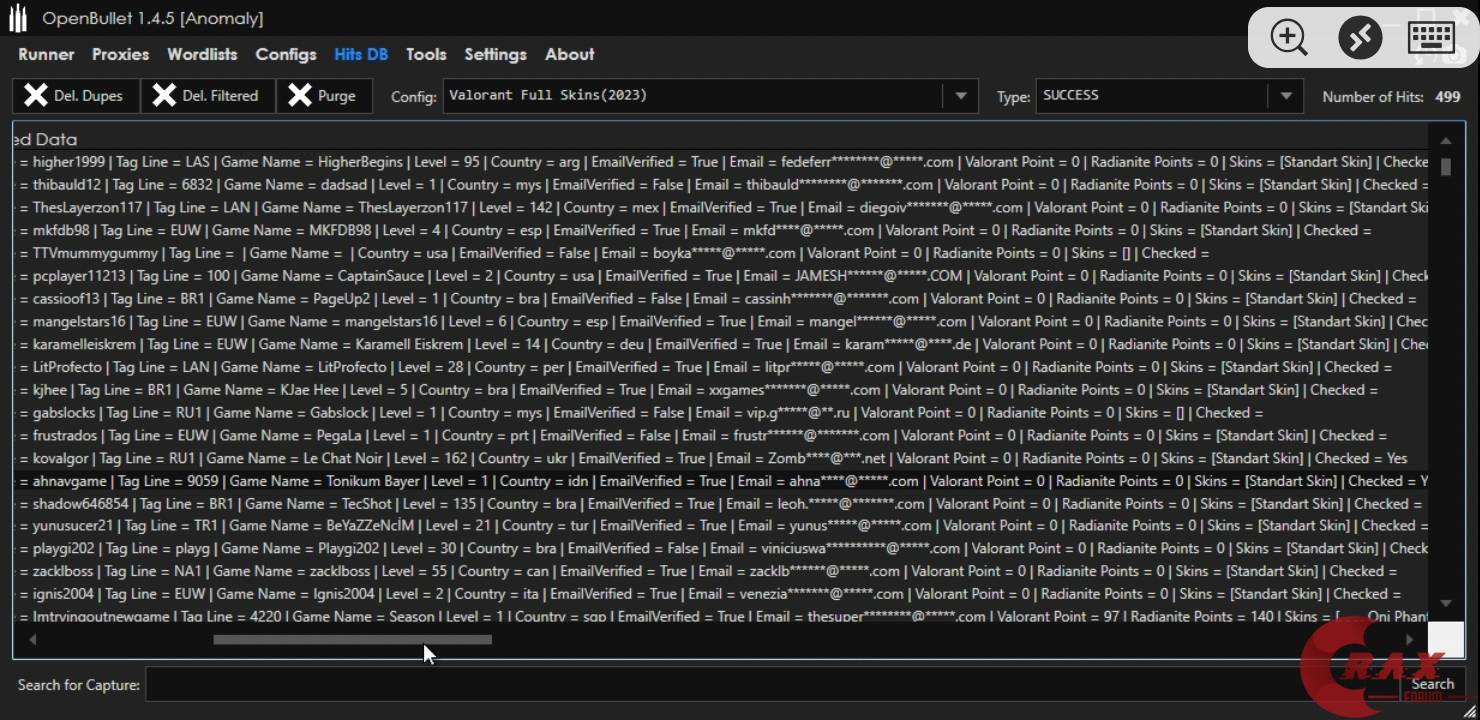1480x720 pixels.
Task: Click the Search button
Action: pyautogui.click(x=1432, y=685)
